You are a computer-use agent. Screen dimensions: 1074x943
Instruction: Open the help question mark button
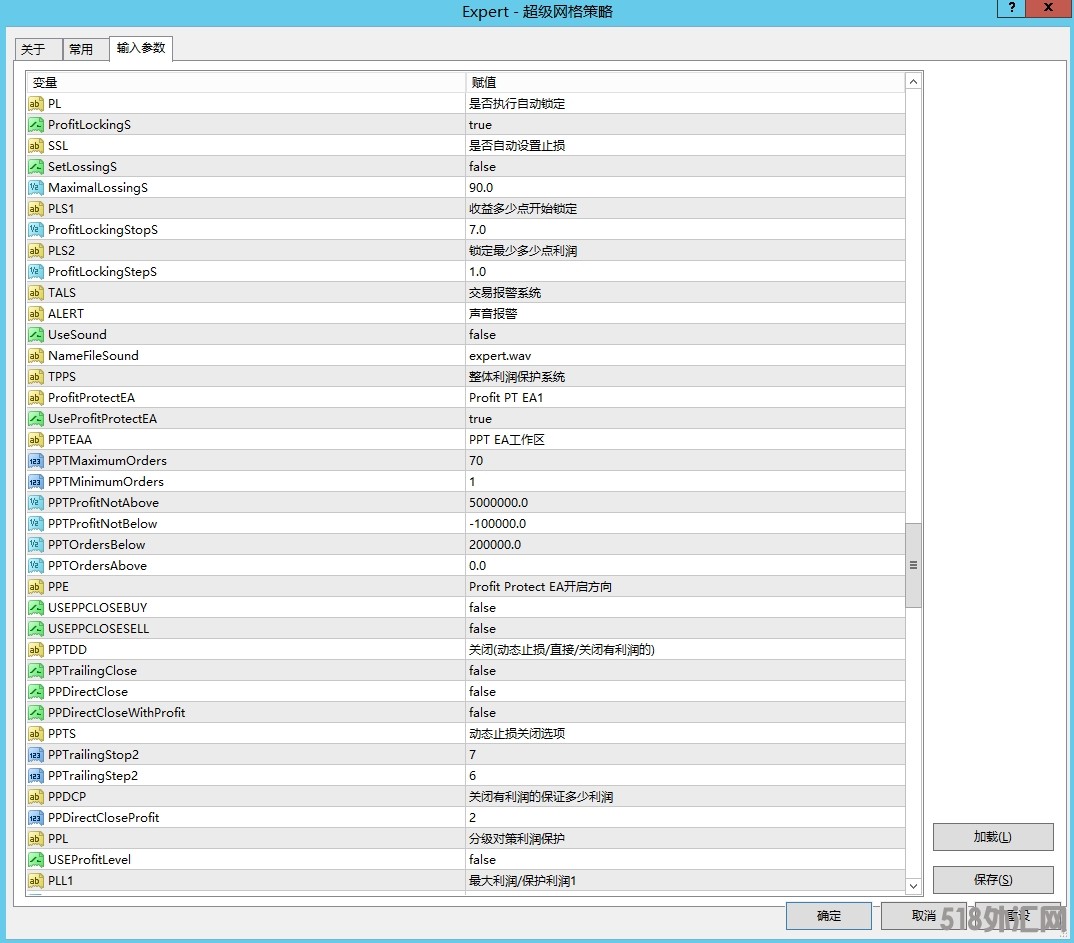coord(1012,8)
